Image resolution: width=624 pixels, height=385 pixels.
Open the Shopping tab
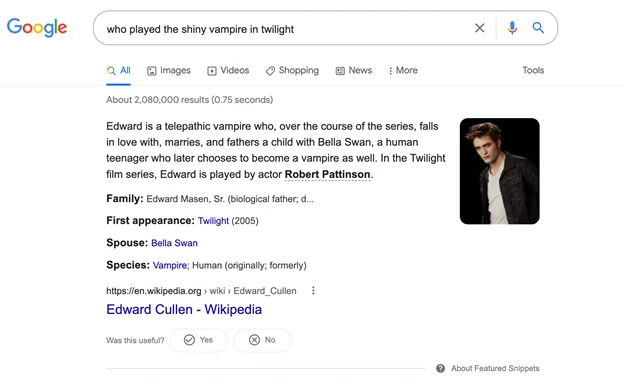click(x=292, y=70)
